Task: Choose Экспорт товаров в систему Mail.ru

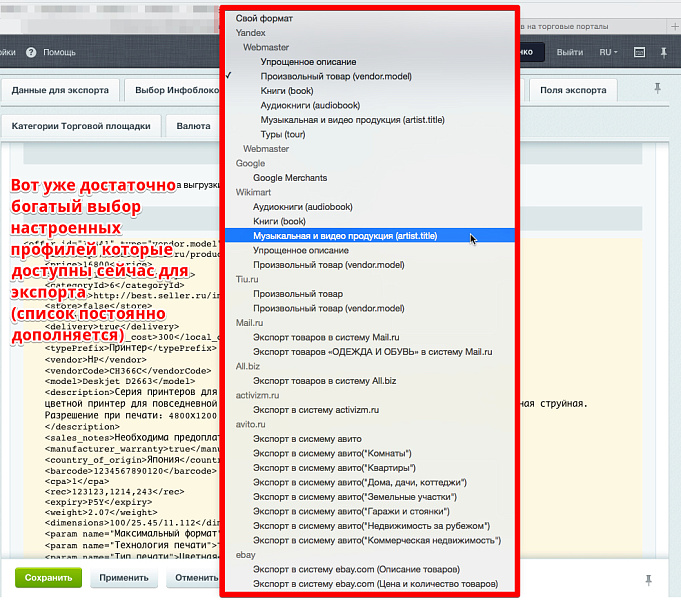Action: coord(325,338)
